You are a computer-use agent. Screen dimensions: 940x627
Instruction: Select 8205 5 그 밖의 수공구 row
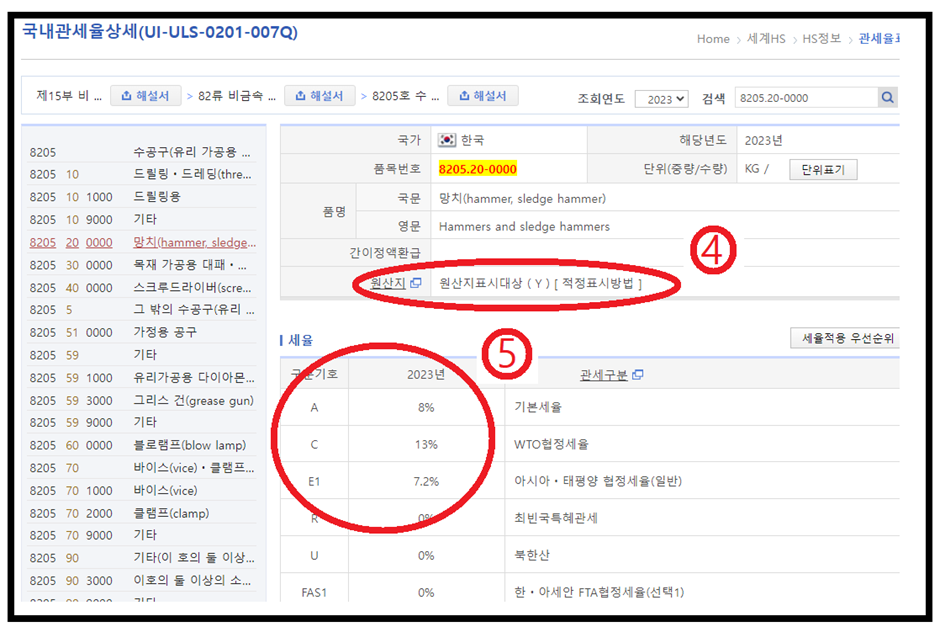[142, 310]
